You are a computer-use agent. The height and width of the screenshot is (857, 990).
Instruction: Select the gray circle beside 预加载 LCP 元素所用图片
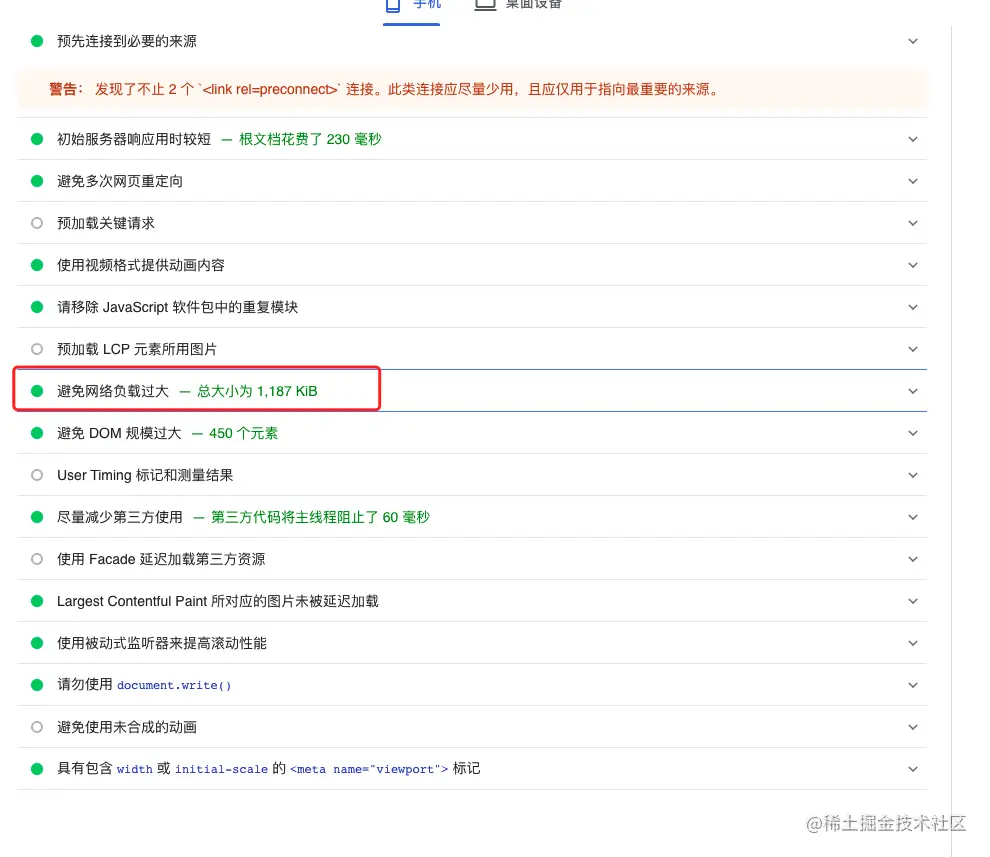37,349
